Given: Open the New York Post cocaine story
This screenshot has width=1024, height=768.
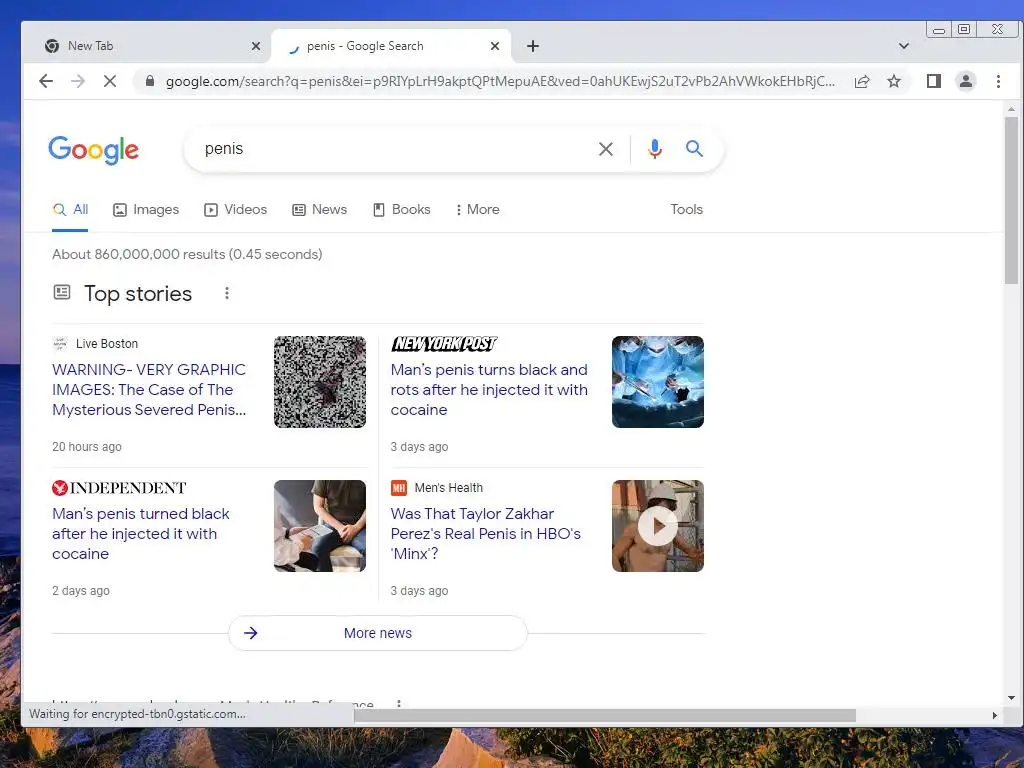Looking at the screenshot, I should click(488, 390).
